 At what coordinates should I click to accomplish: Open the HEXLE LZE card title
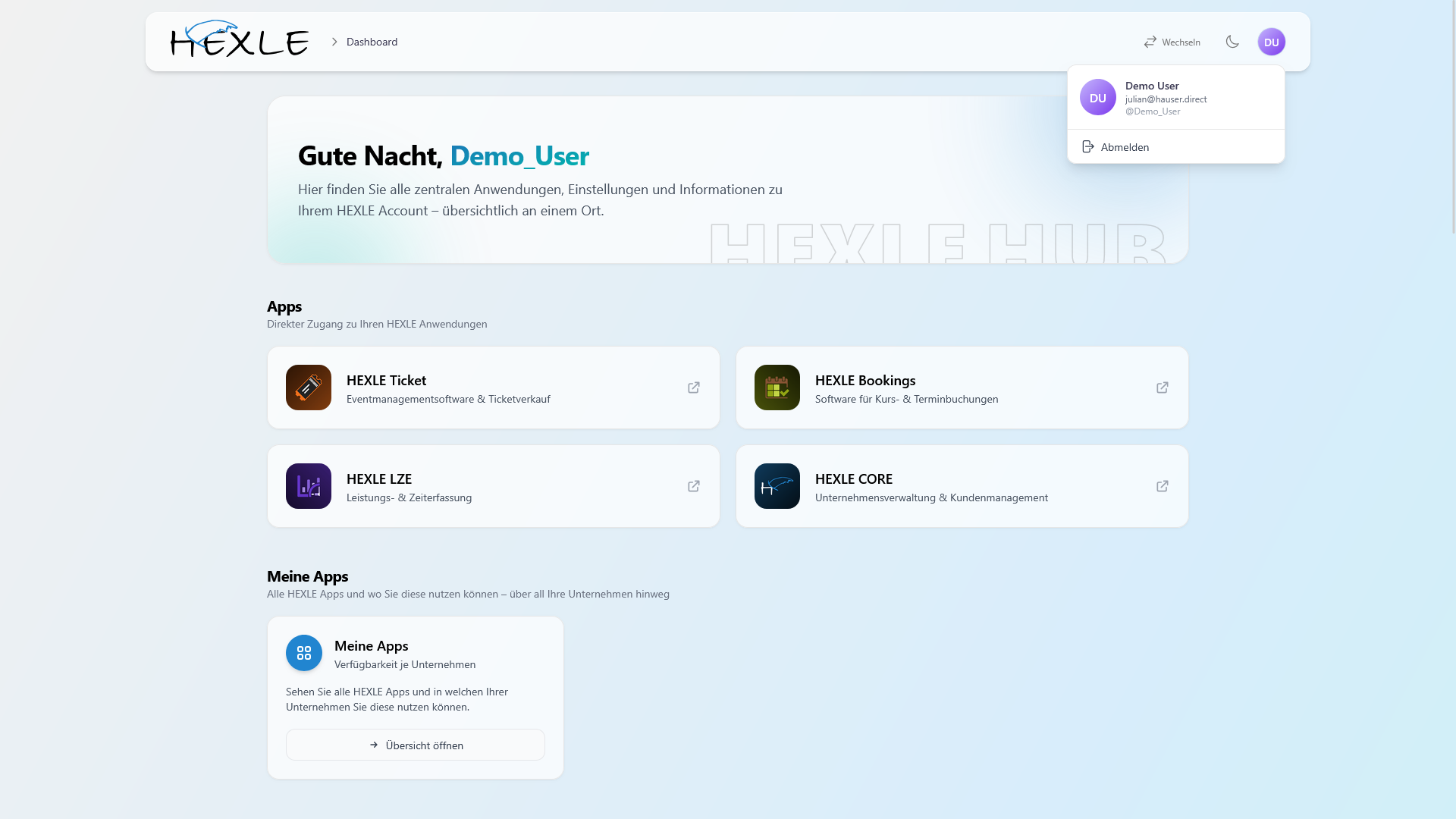click(x=379, y=479)
